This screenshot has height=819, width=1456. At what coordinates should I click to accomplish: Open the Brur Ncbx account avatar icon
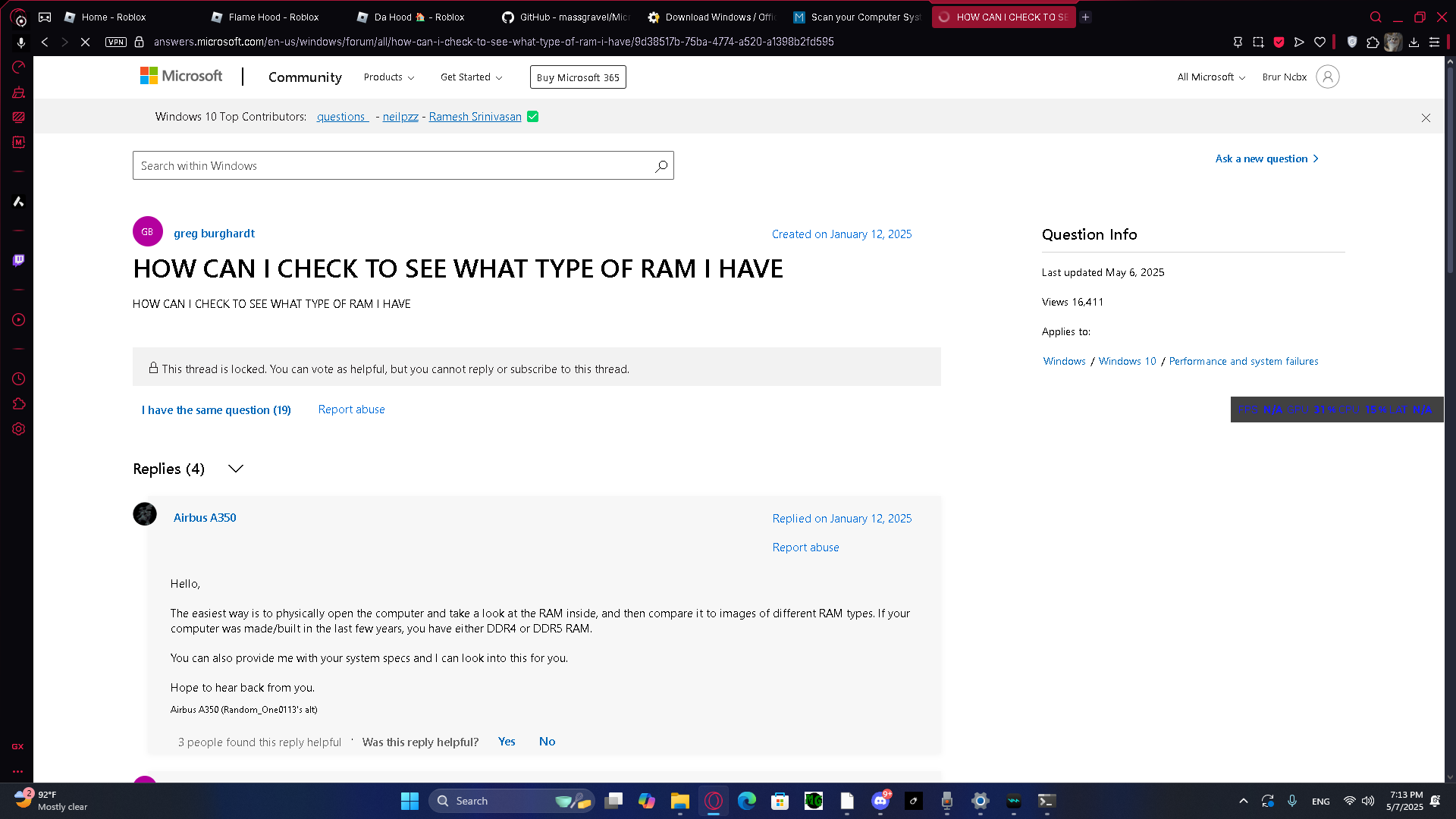1327,77
